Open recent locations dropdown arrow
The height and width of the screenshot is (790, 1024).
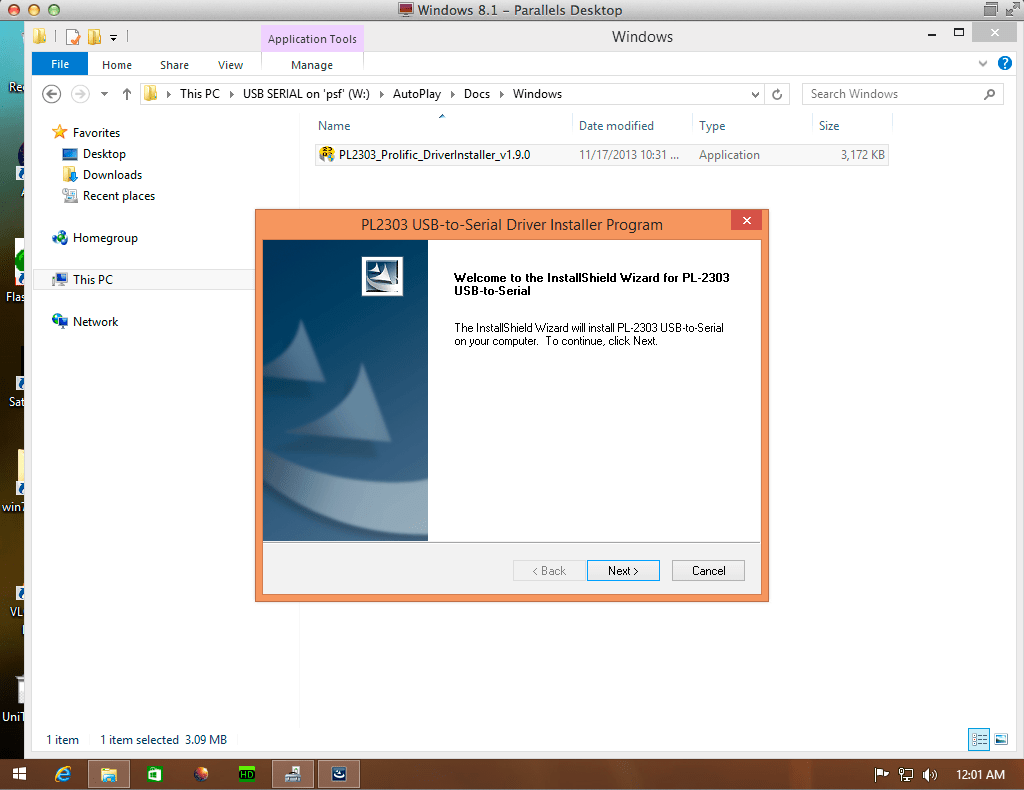[104, 94]
